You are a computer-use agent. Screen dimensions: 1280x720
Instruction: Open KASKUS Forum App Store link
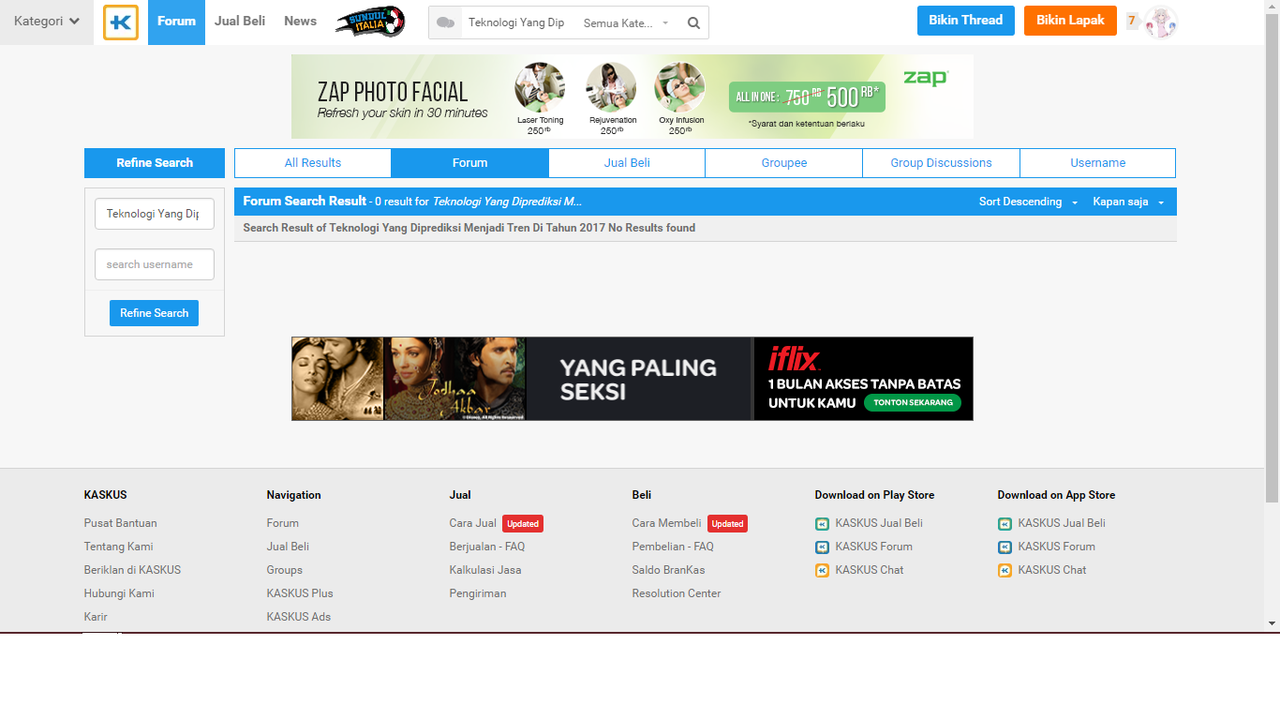(x=1056, y=547)
